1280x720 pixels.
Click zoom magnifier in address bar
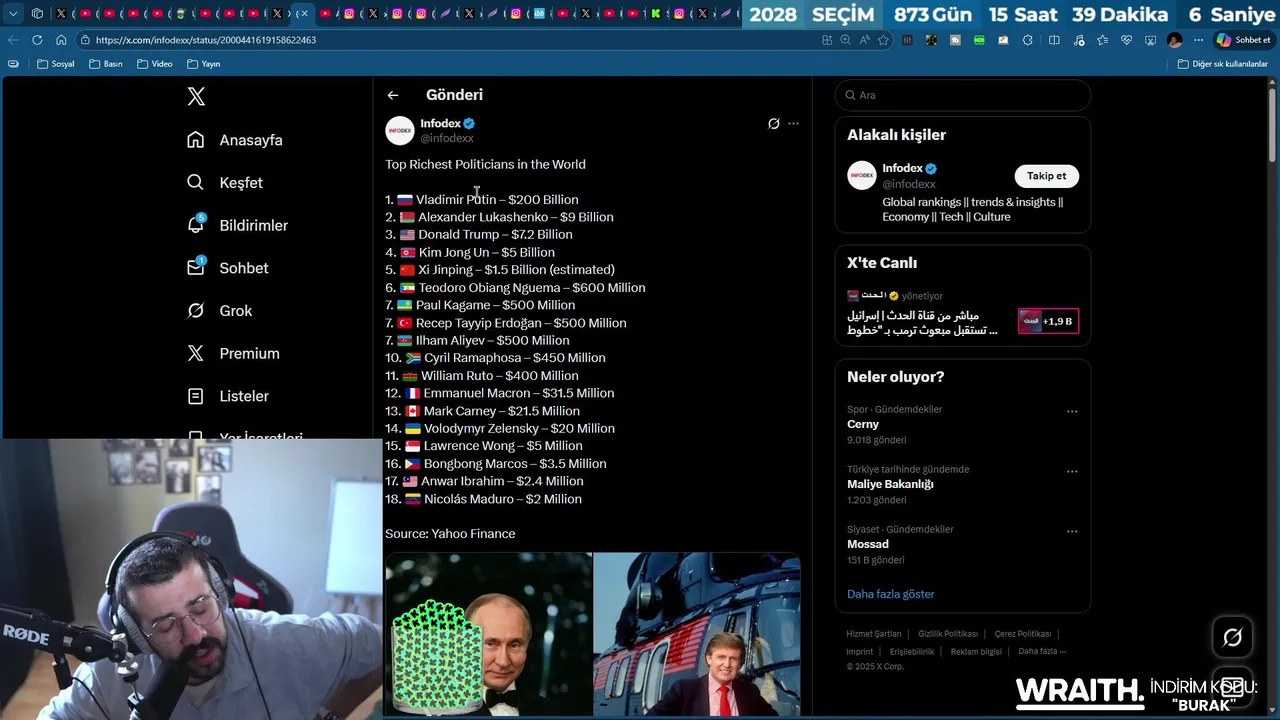tap(846, 40)
